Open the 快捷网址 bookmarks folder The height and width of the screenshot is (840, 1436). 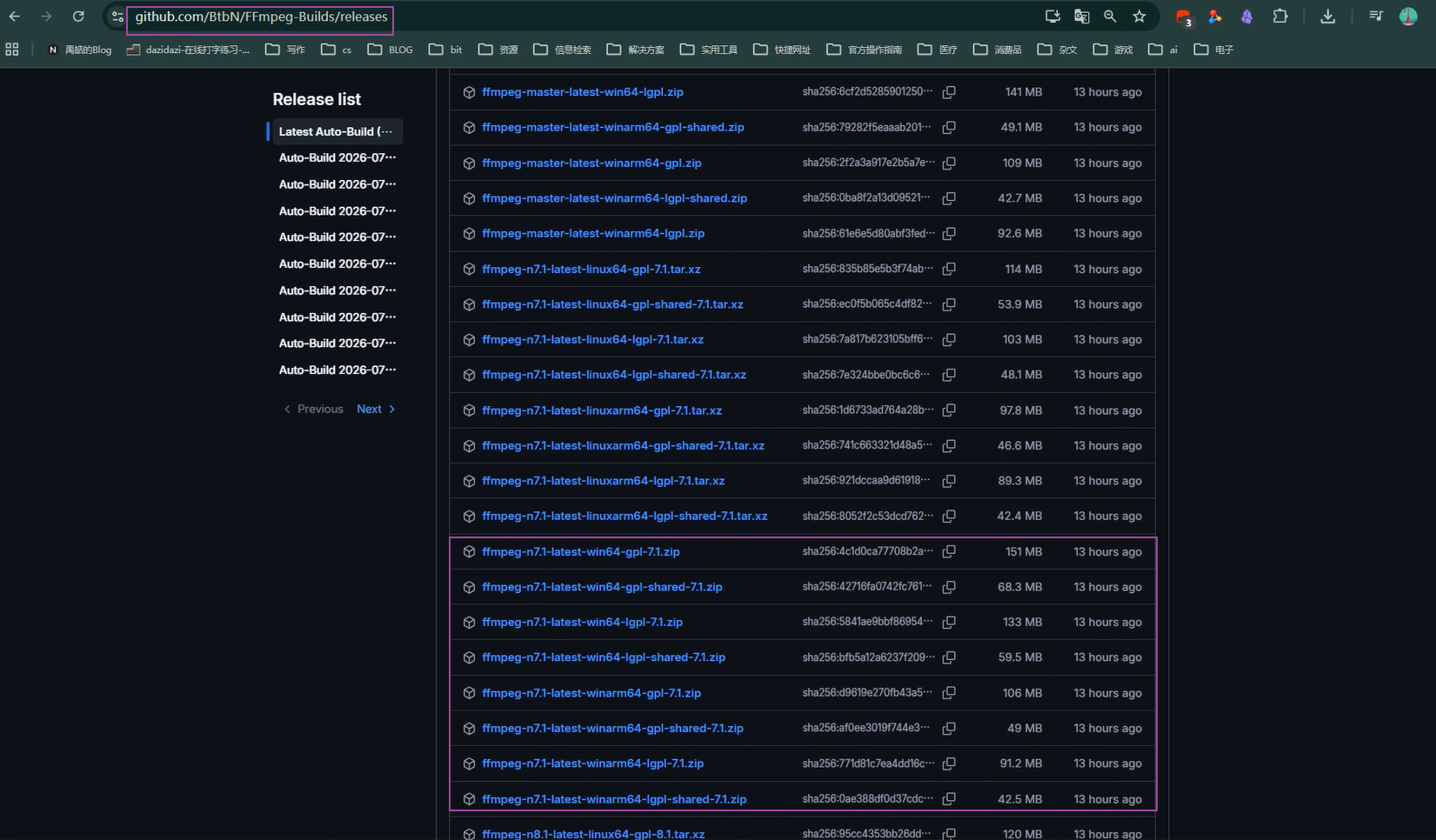(782, 50)
